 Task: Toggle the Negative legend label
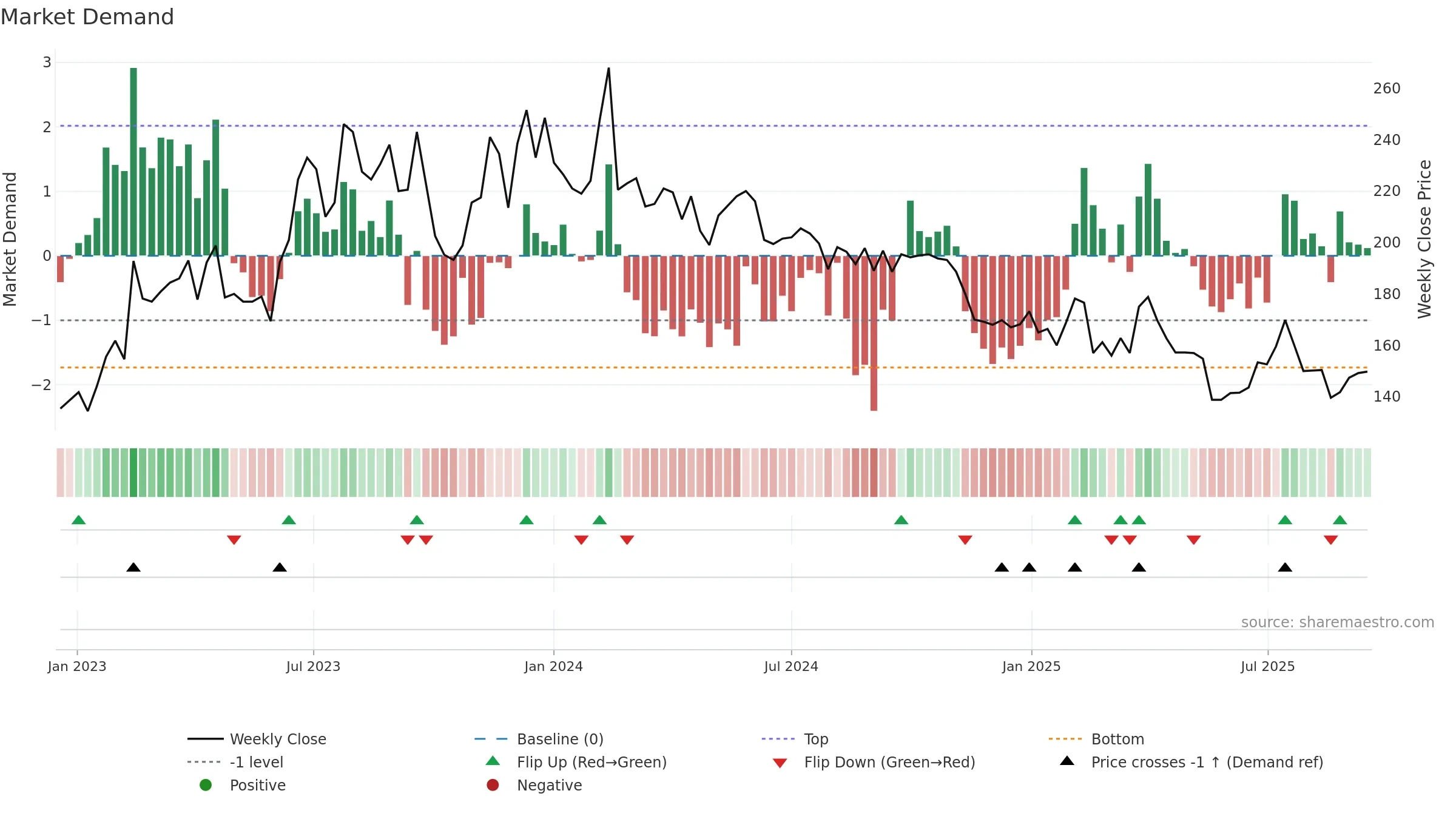pyautogui.click(x=549, y=785)
